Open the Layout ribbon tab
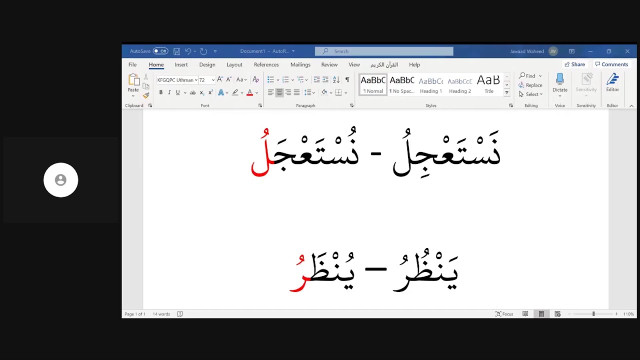 [234, 65]
